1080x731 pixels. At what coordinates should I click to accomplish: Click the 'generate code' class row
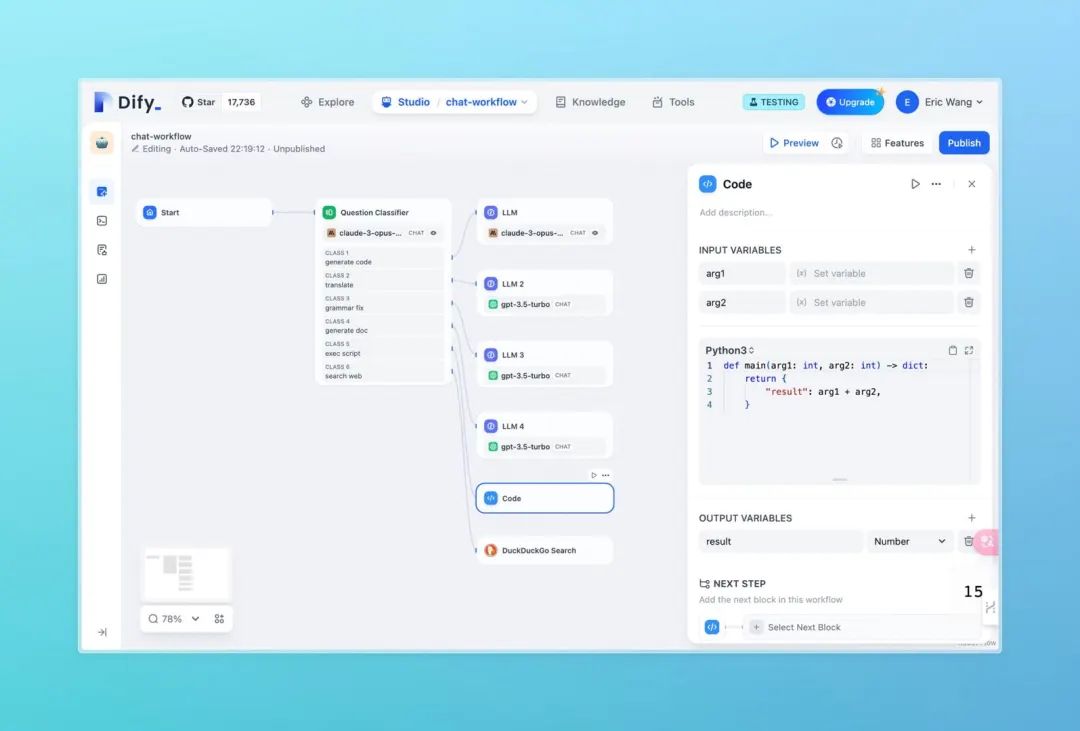tap(382, 258)
